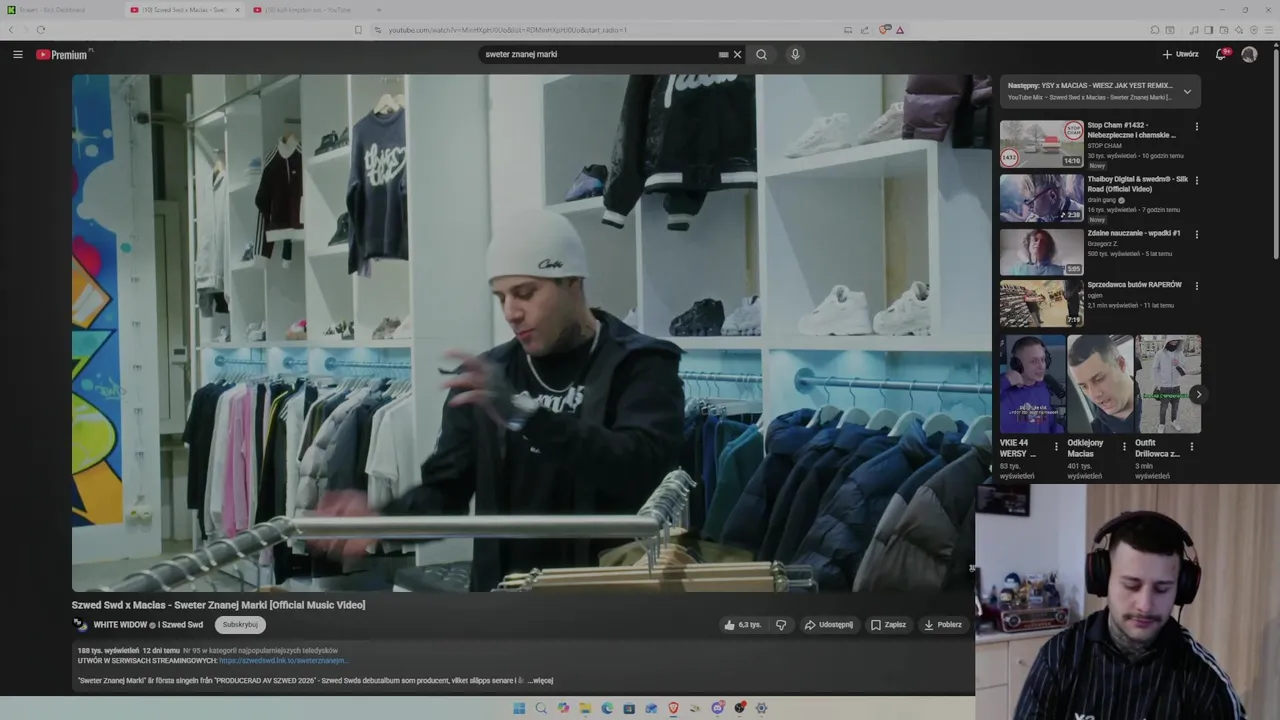Image resolution: width=1280 pixels, height=720 pixels.
Task: Open the WHITE WIDOW | Szwed Swd channel name
Action: coord(148,624)
